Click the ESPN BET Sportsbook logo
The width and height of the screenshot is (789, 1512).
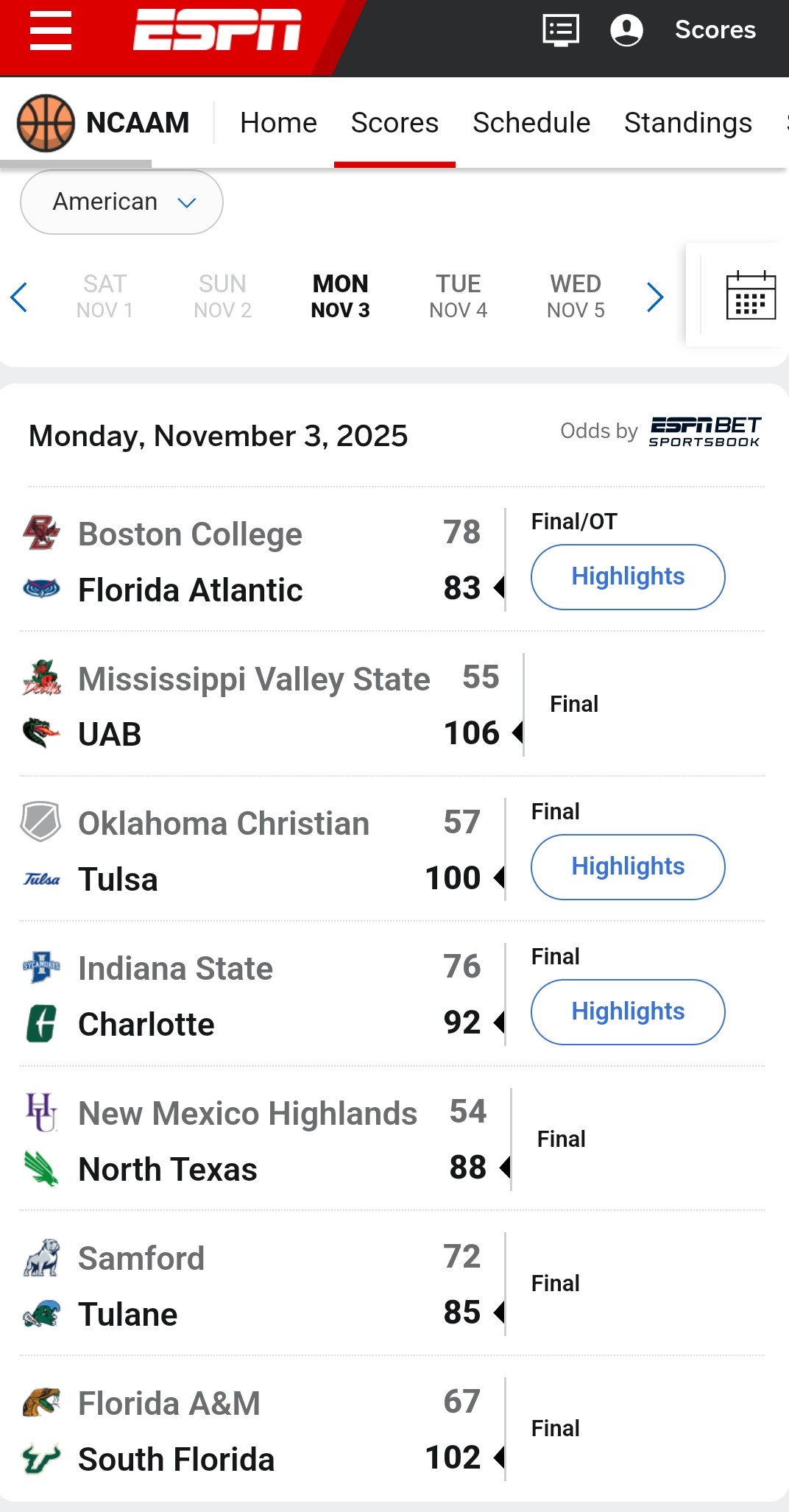pos(704,431)
